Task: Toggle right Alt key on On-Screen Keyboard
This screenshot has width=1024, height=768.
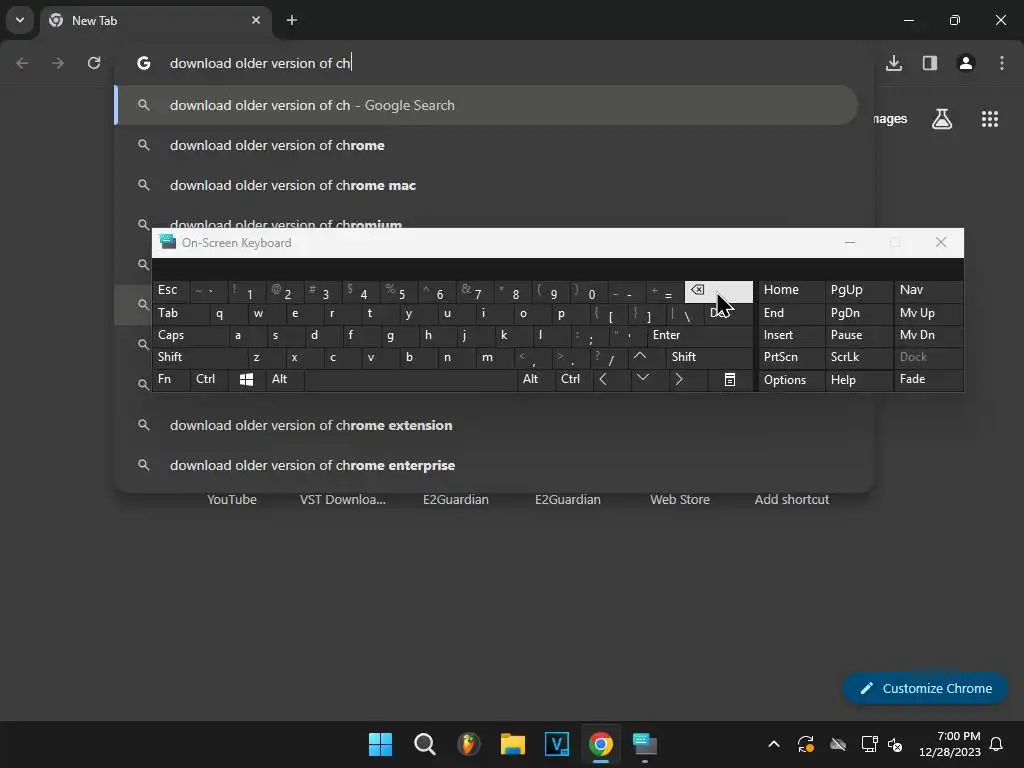Action: [x=535, y=379]
